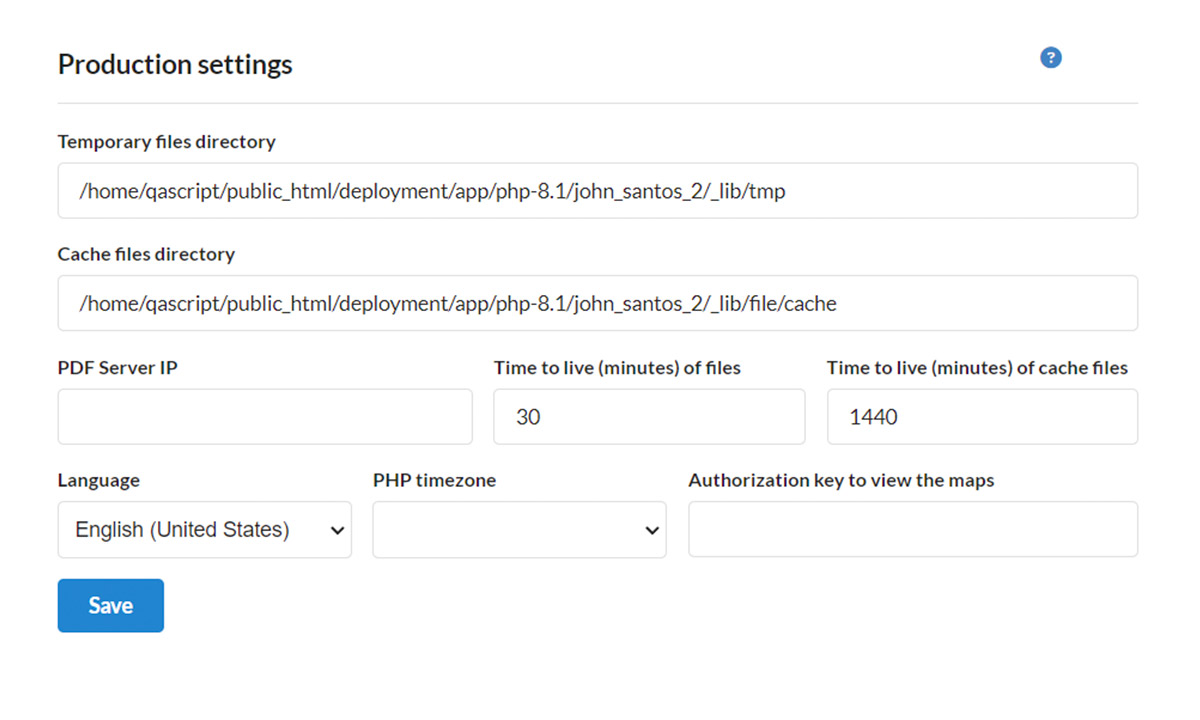Click the "Authorization key to view the maps" label
This screenshot has height=720, width=1200.
coord(841,480)
